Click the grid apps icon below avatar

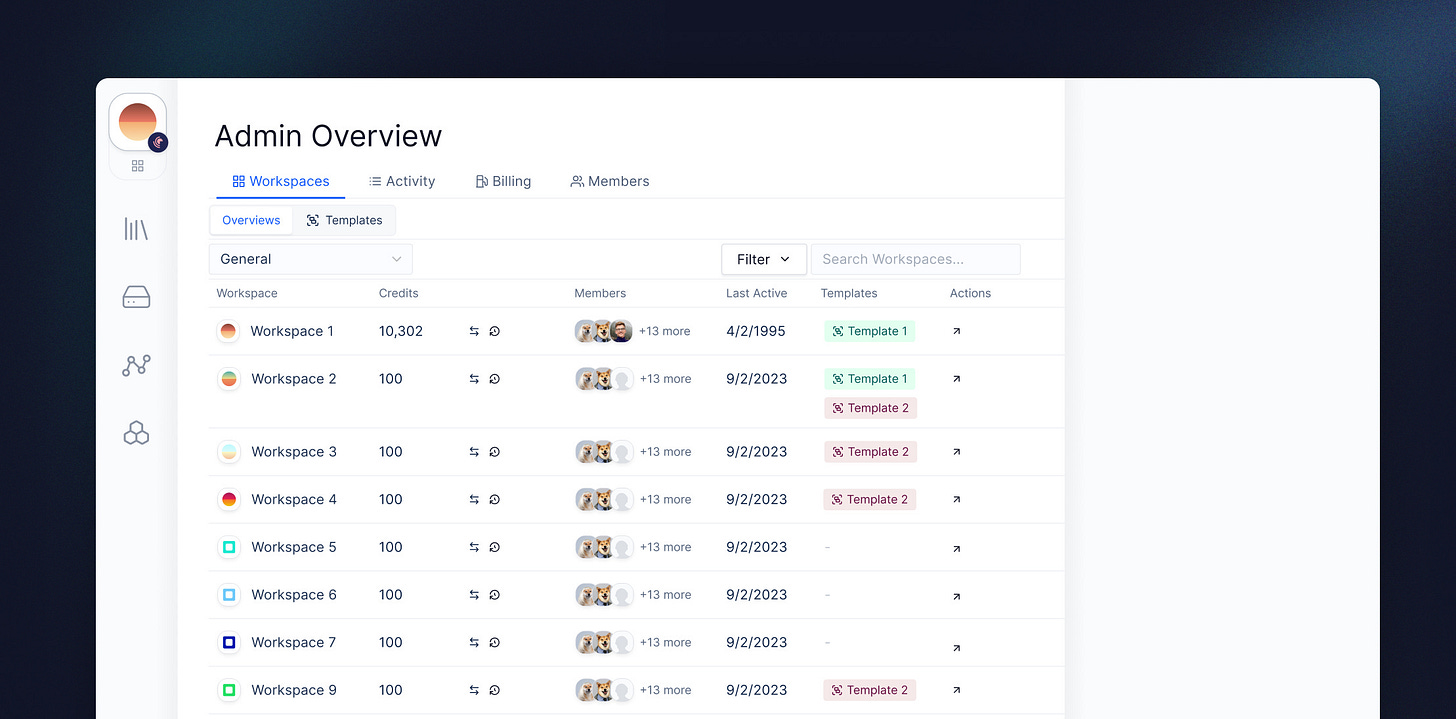point(138,166)
